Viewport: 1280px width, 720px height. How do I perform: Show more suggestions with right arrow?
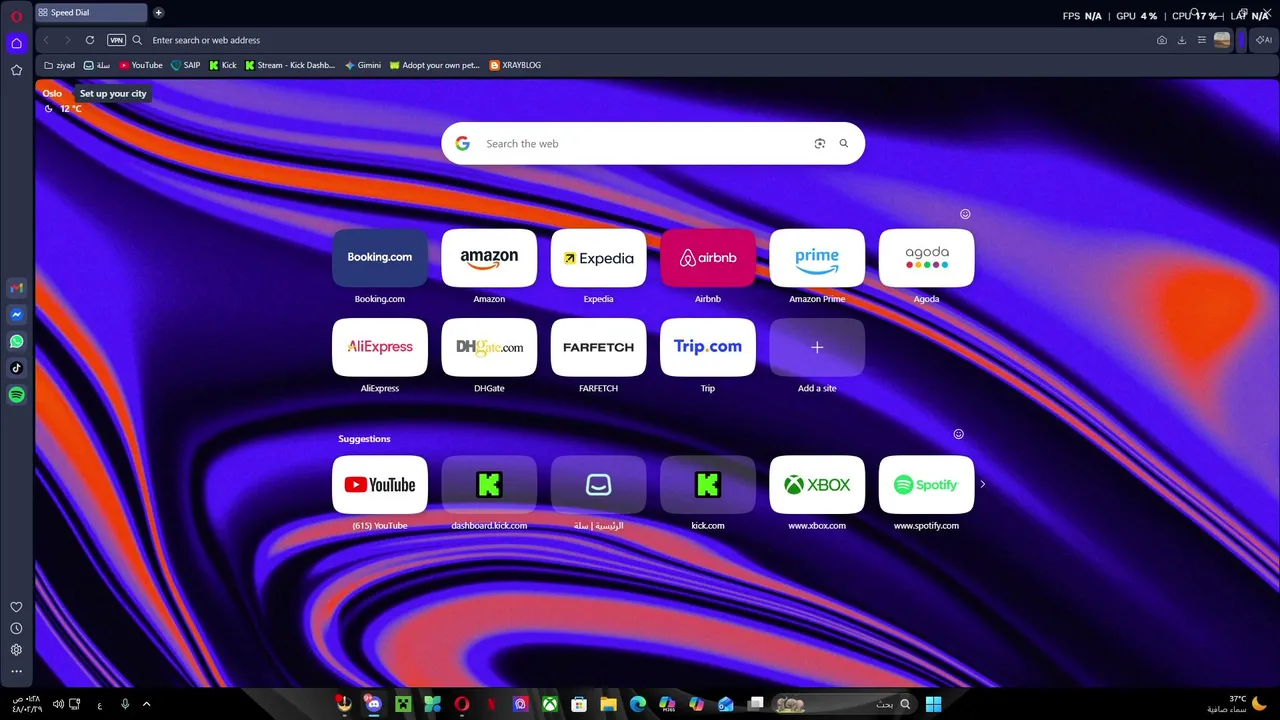pos(982,484)
